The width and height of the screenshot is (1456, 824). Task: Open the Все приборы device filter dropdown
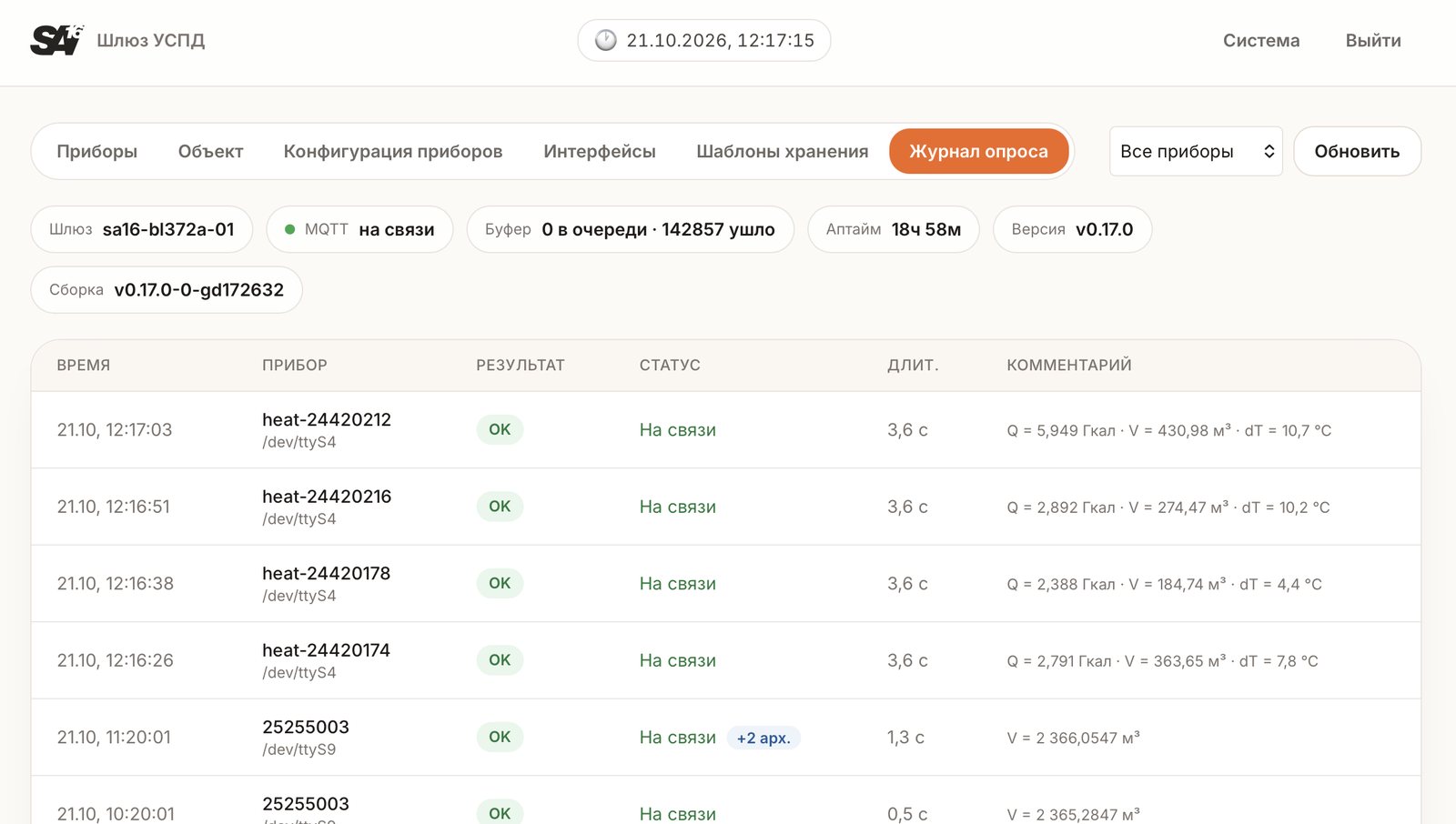[1196, 151]
